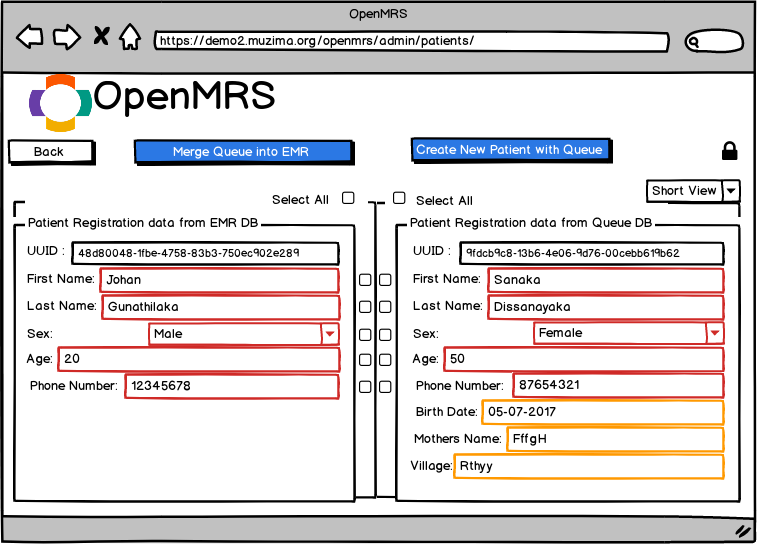The width and height of the screenshot is (757, 544).
Task: Tick EMR-side checkbox for Sex row
Action: [365, 335]
